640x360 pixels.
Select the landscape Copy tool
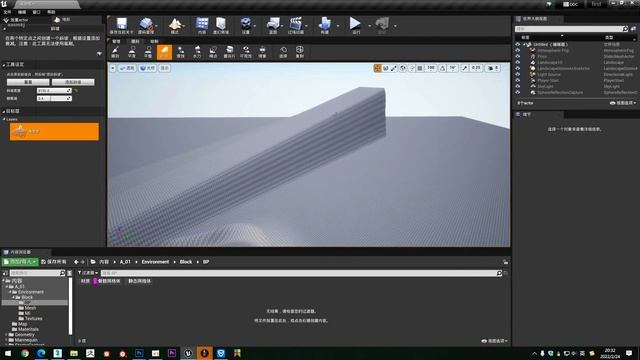[300, 52]
